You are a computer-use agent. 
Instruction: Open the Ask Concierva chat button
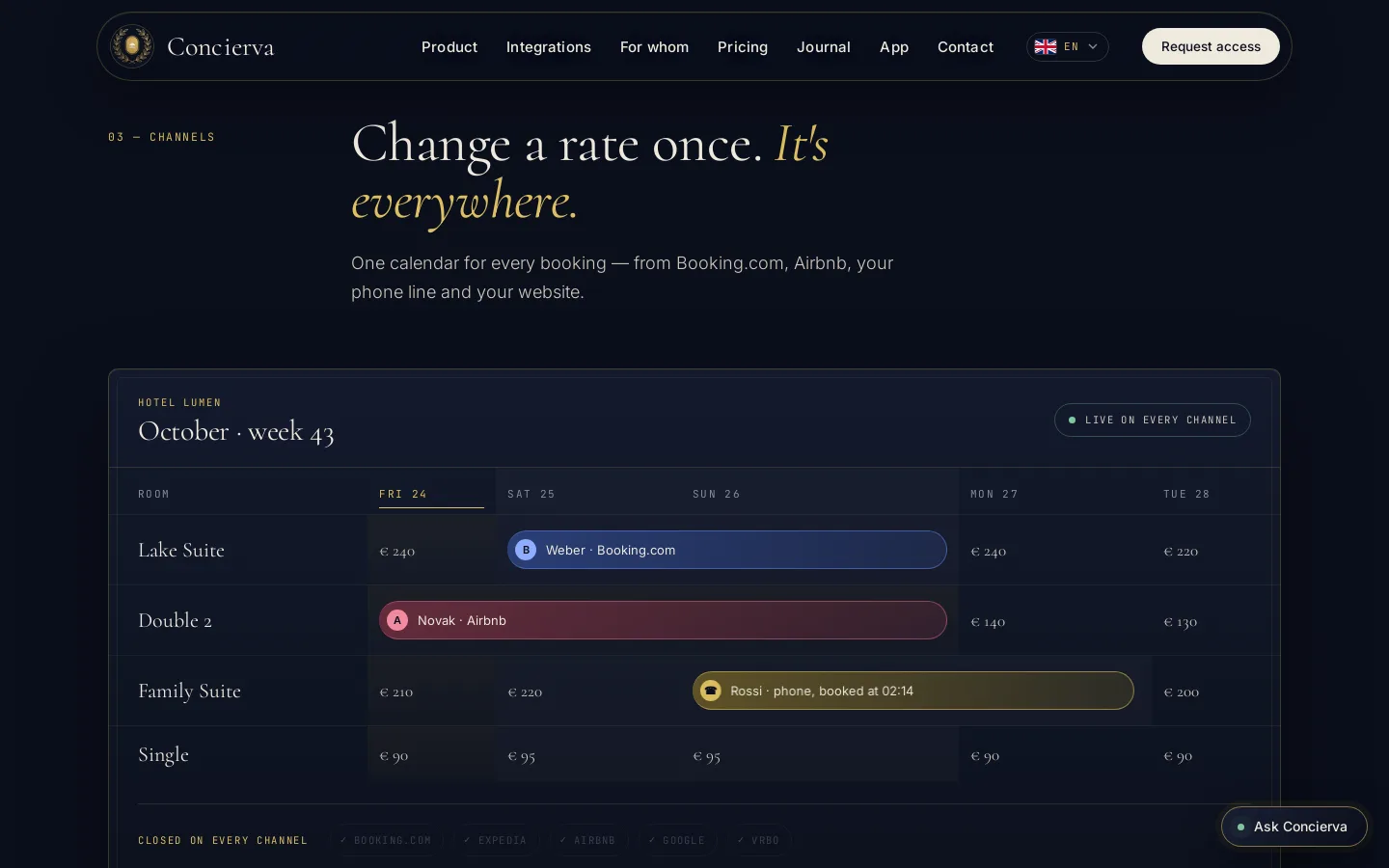click(x=1294, y=827)
